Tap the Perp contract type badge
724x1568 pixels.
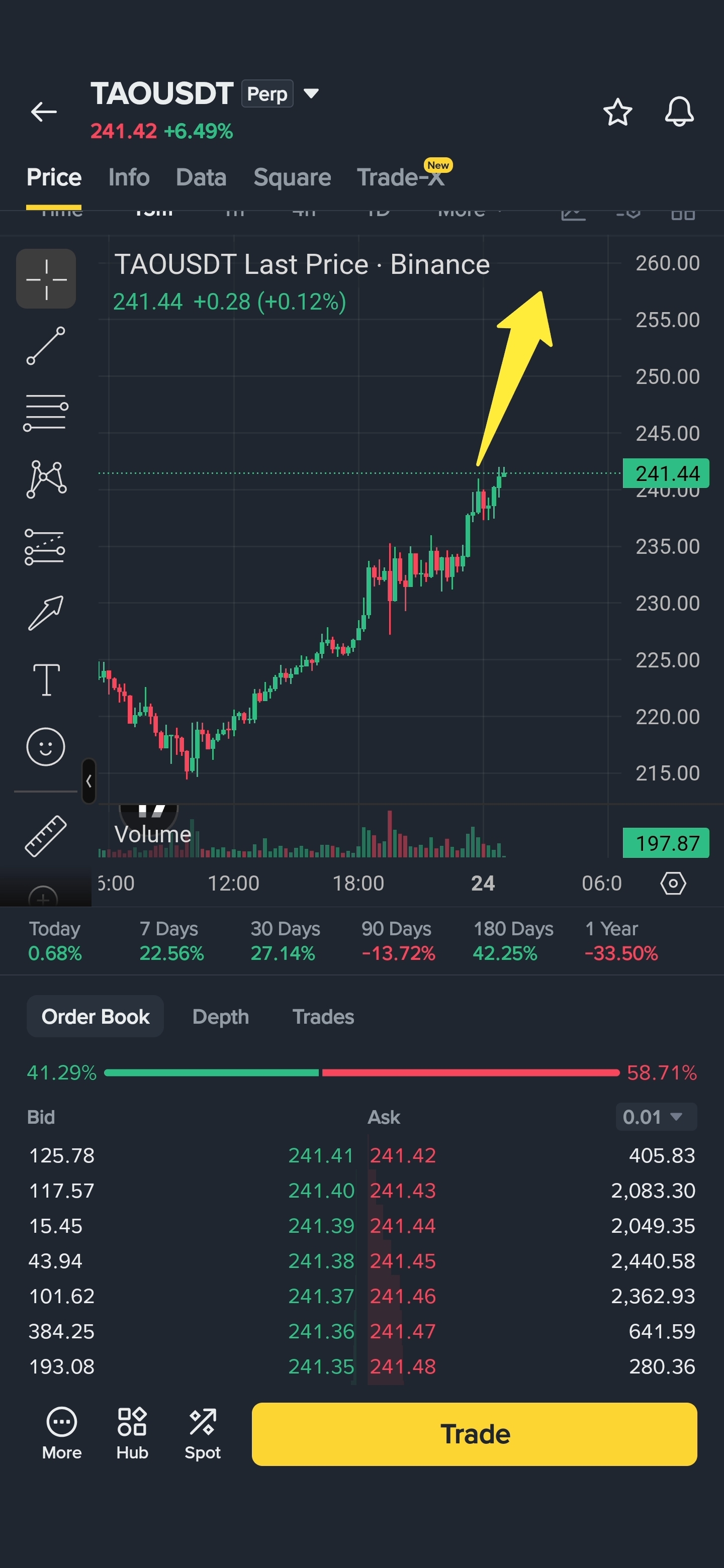pos(267,94)
